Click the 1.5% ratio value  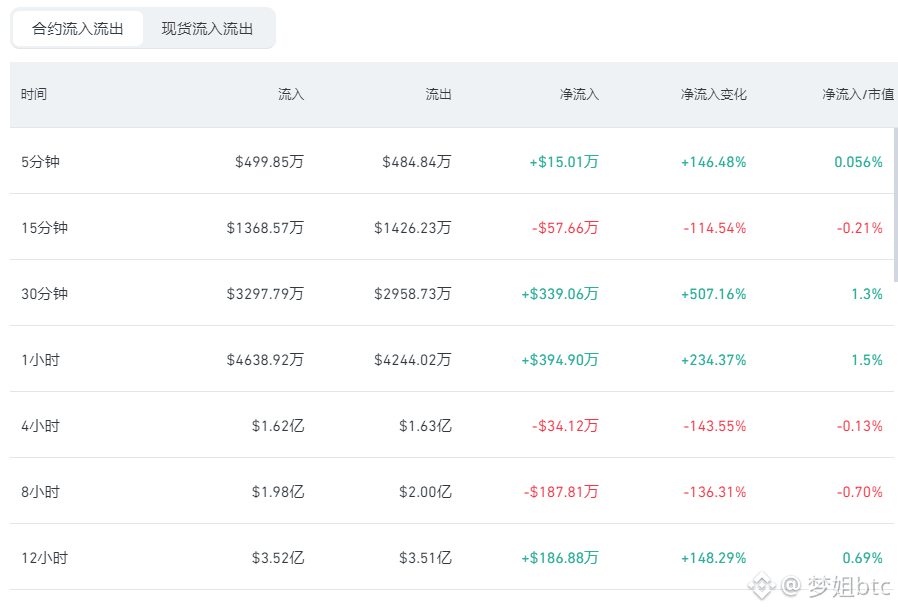(867, 360)
